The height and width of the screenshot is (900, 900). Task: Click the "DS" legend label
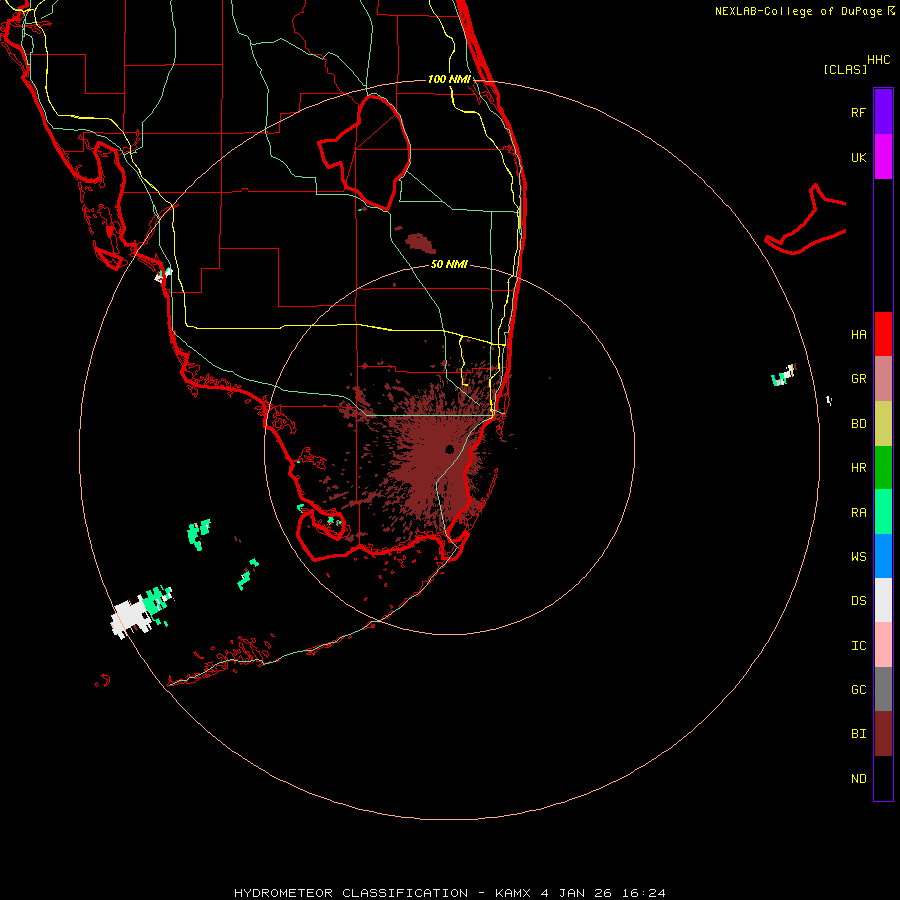point(858,601)
